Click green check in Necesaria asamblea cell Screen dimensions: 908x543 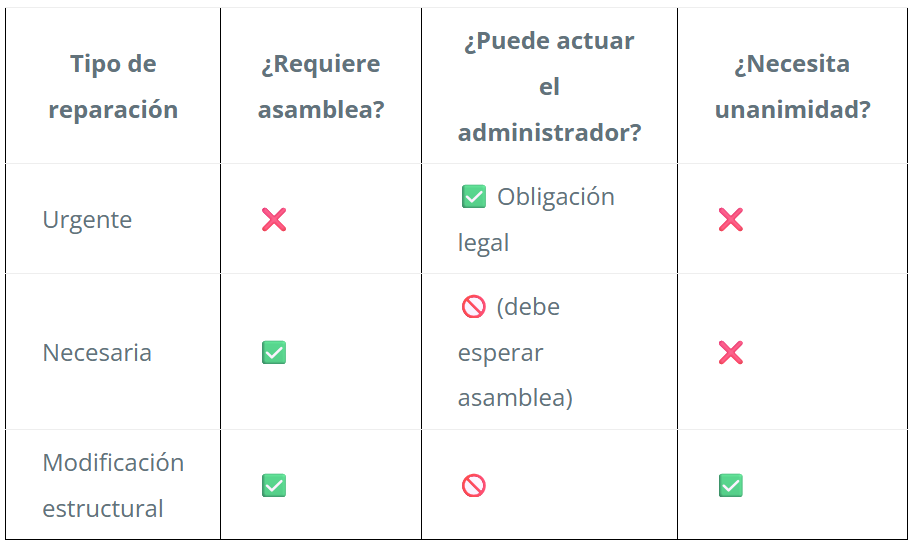pyautogui.click(x=274, y=353)
